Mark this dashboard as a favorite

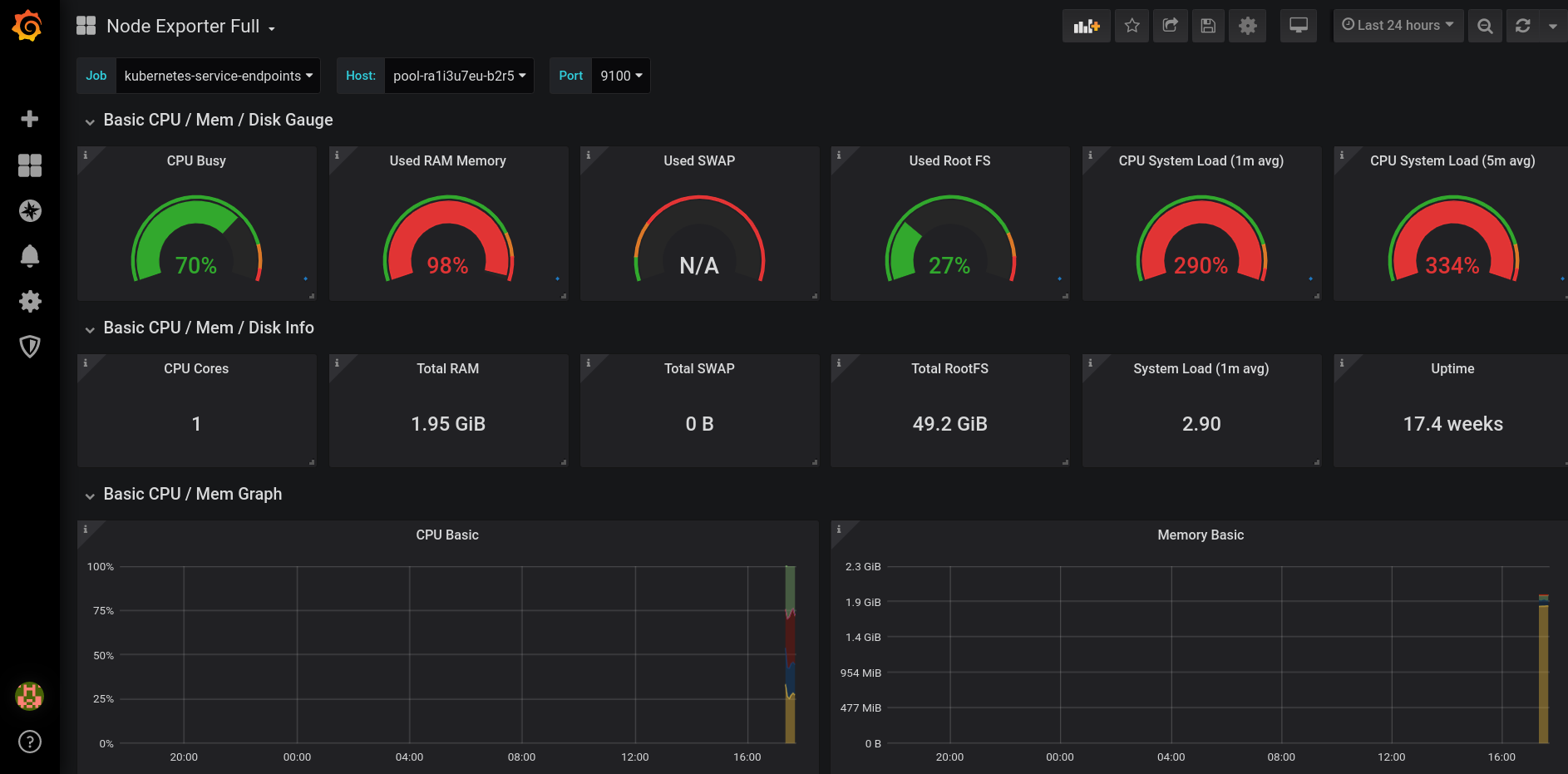coord(1131,26)
